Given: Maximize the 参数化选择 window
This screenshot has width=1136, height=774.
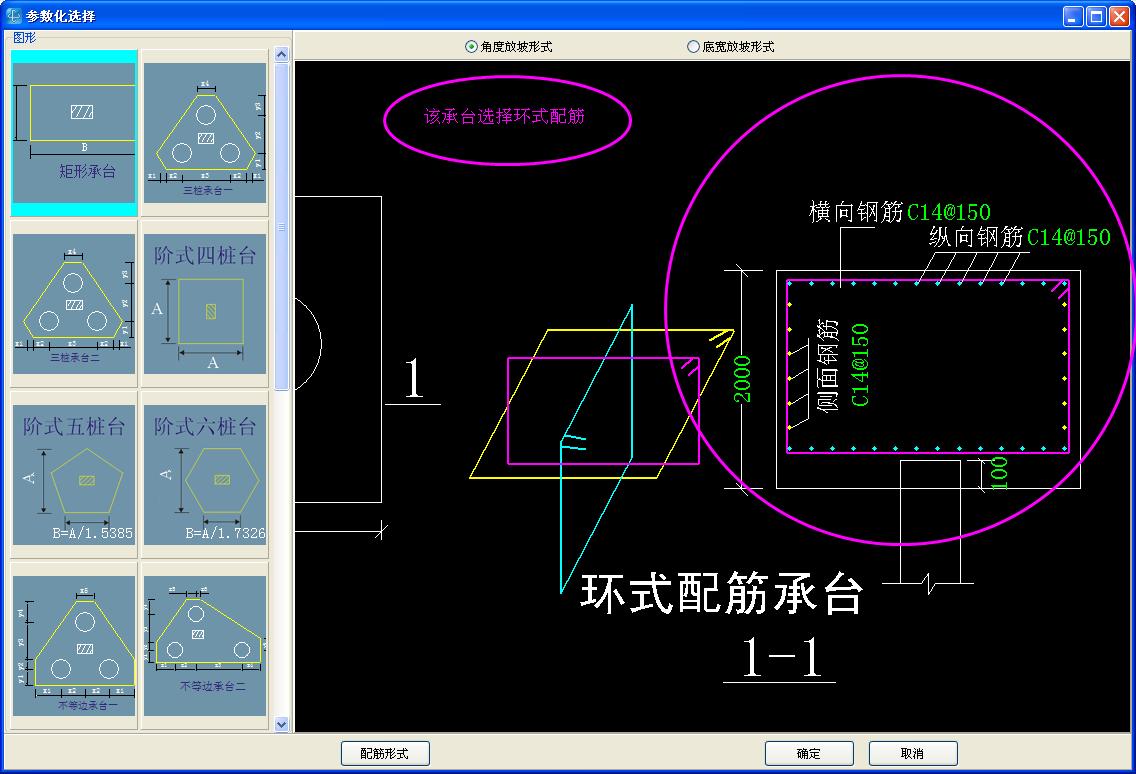Looking at the screenshot, I should click(x=1097, y=16).
